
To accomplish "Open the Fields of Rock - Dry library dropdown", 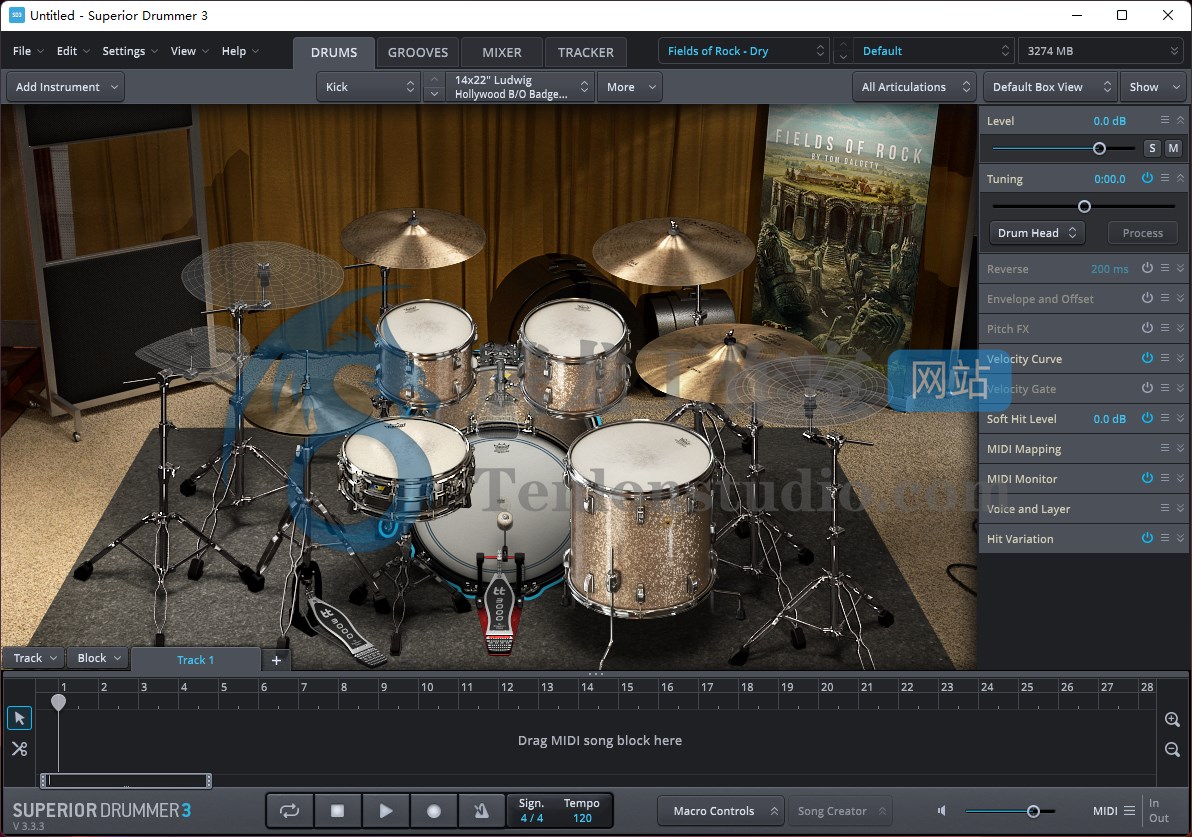I will coord(744,51).
